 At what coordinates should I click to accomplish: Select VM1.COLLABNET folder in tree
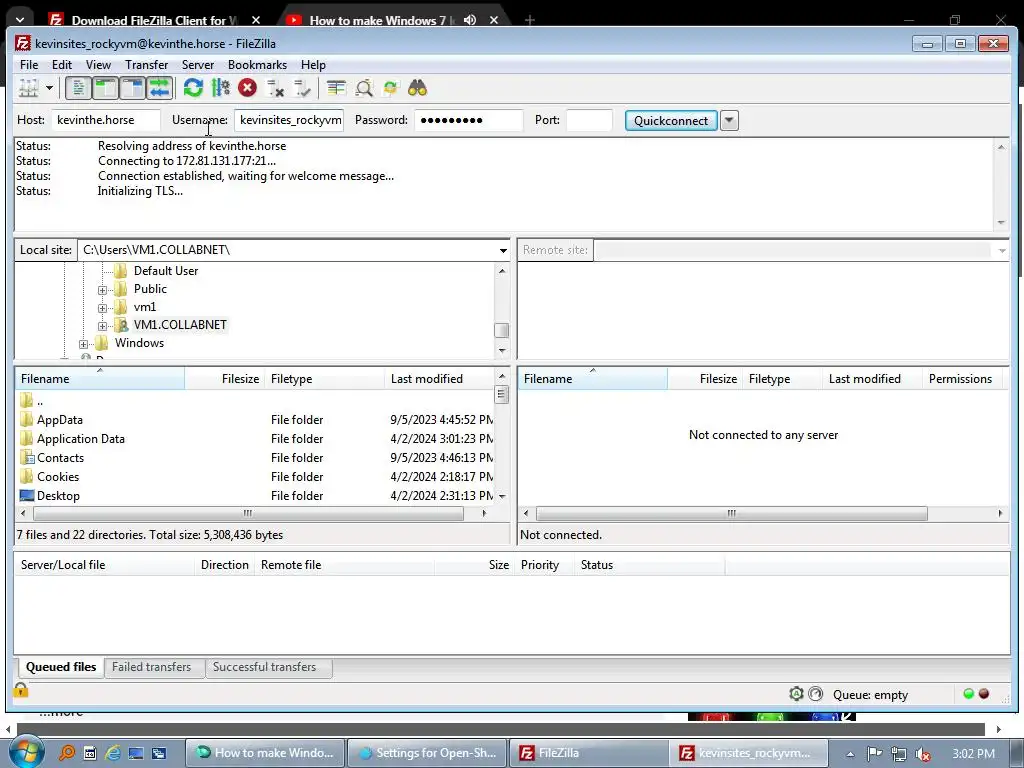pyautogui.click(x=180, y=325)
